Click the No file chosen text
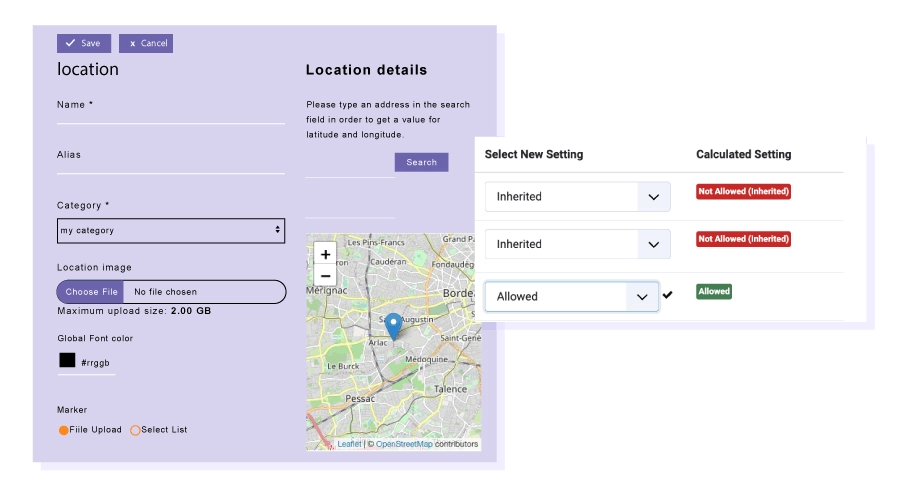 pos(165,292)
